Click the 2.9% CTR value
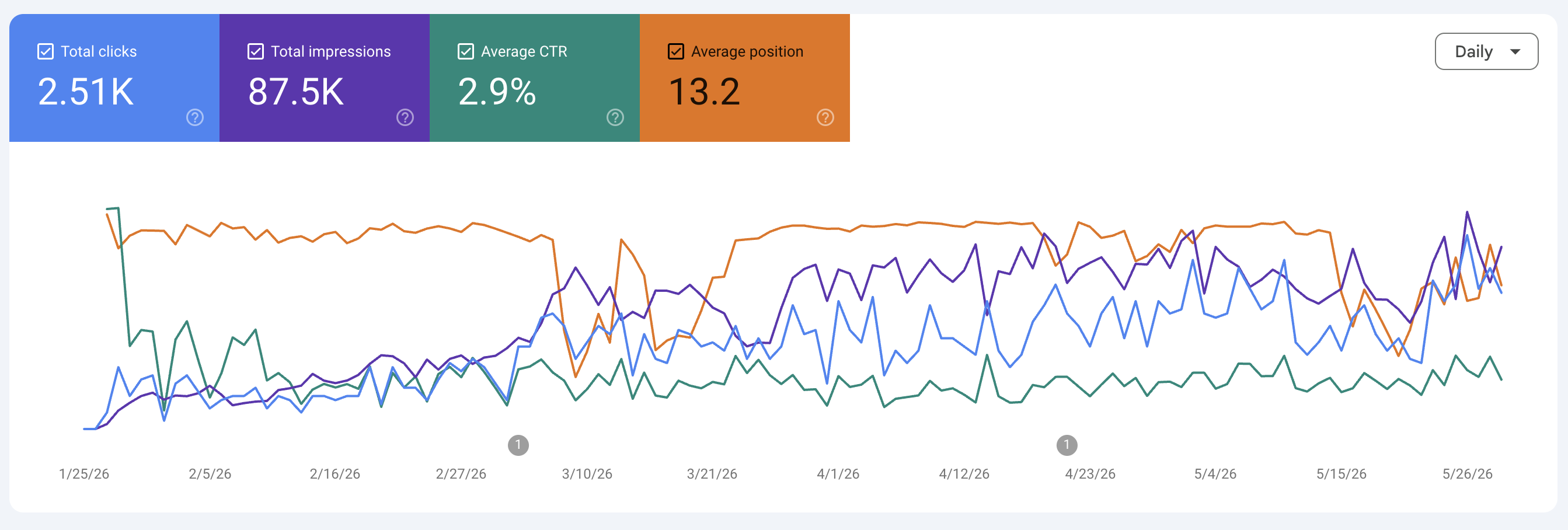Viewport: 1568px width, 530px height. 497,92
